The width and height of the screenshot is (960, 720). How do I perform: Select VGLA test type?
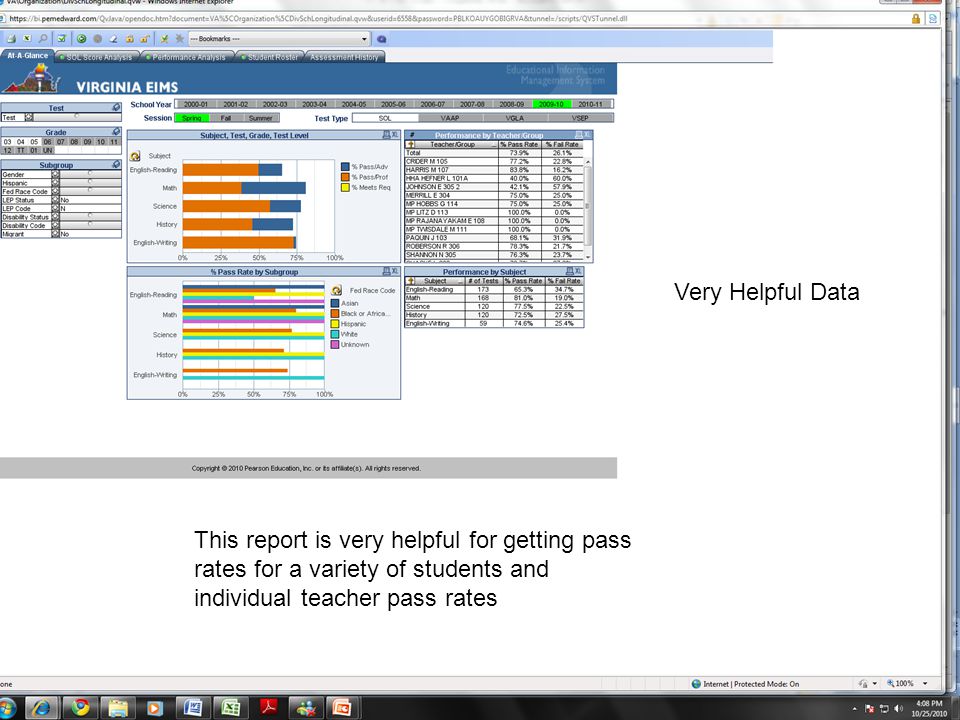[x=515, y=118]
